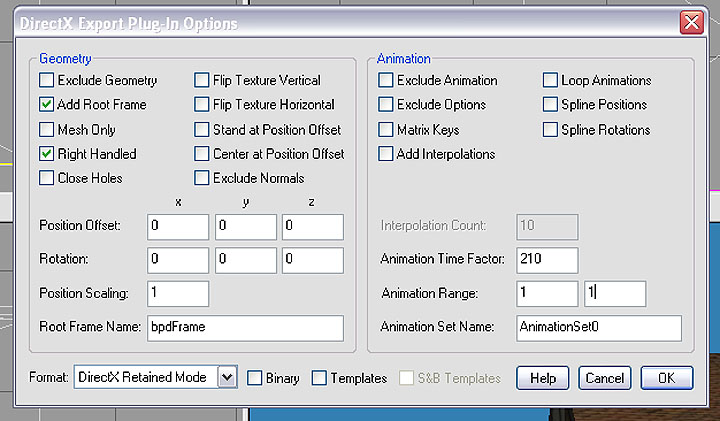Viewport: 720px width, 421px height.
Task: Tick the Close Holes checkbox
Action: (46, 178)
